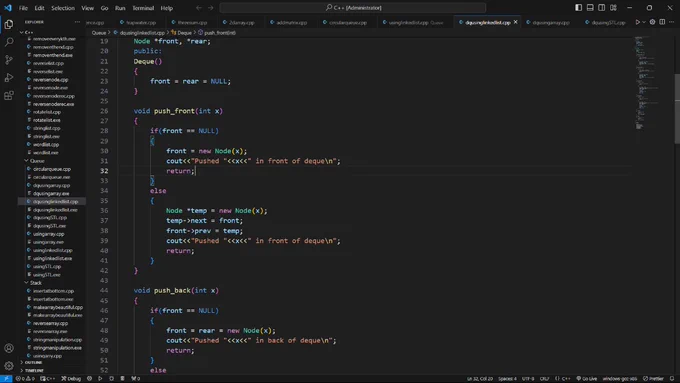Open the Deque breadcrumb dropdown
This screenshot has height=383, width=680.
182,33
